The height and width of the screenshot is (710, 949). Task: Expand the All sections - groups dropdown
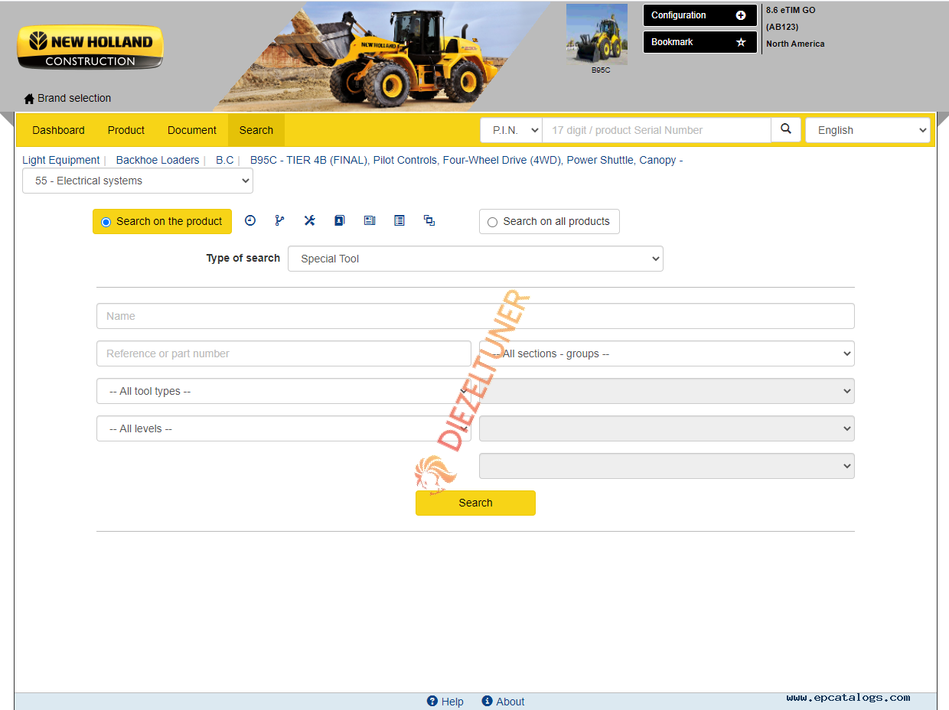pos(667,353)
